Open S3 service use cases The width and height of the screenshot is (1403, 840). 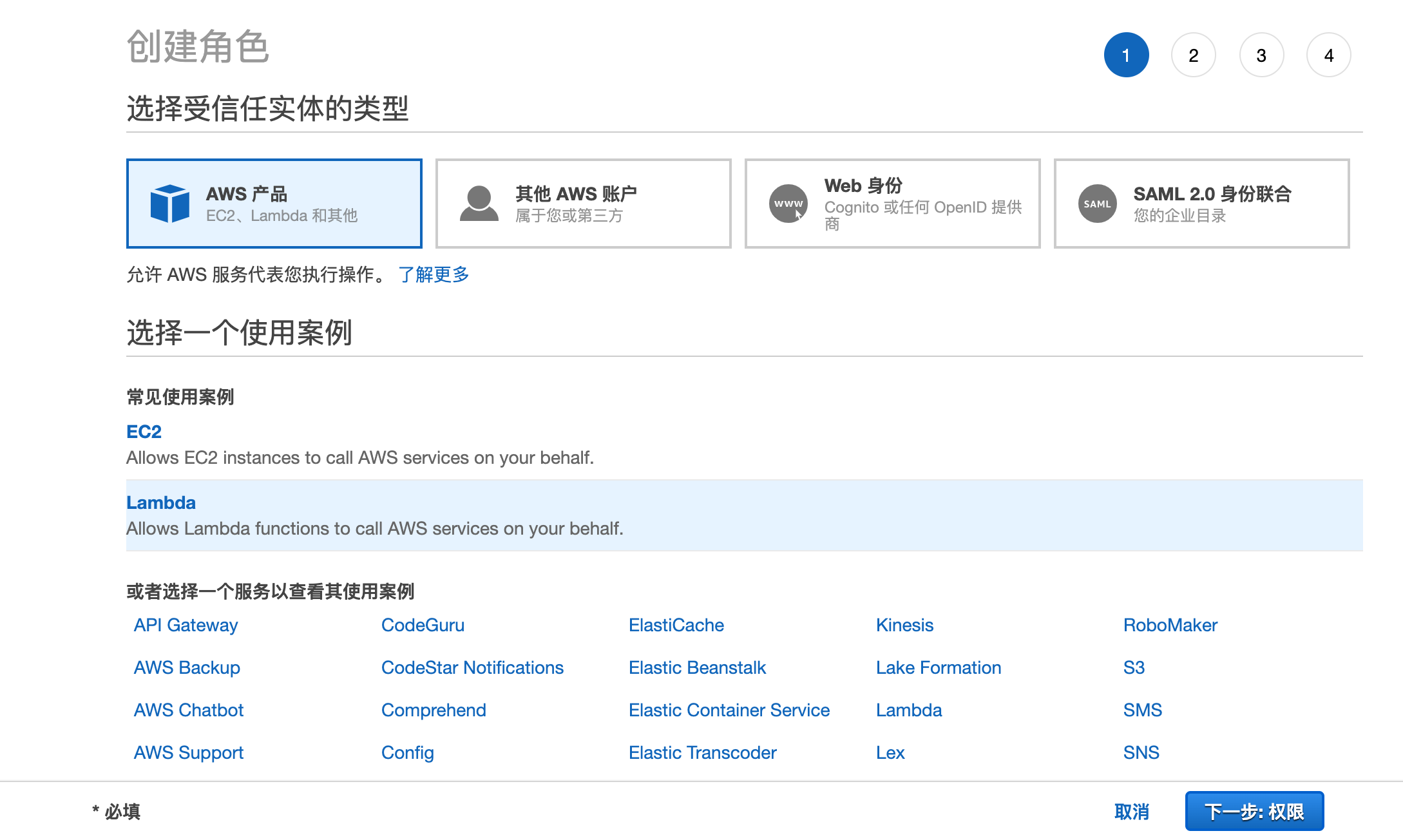(1134, 667)
